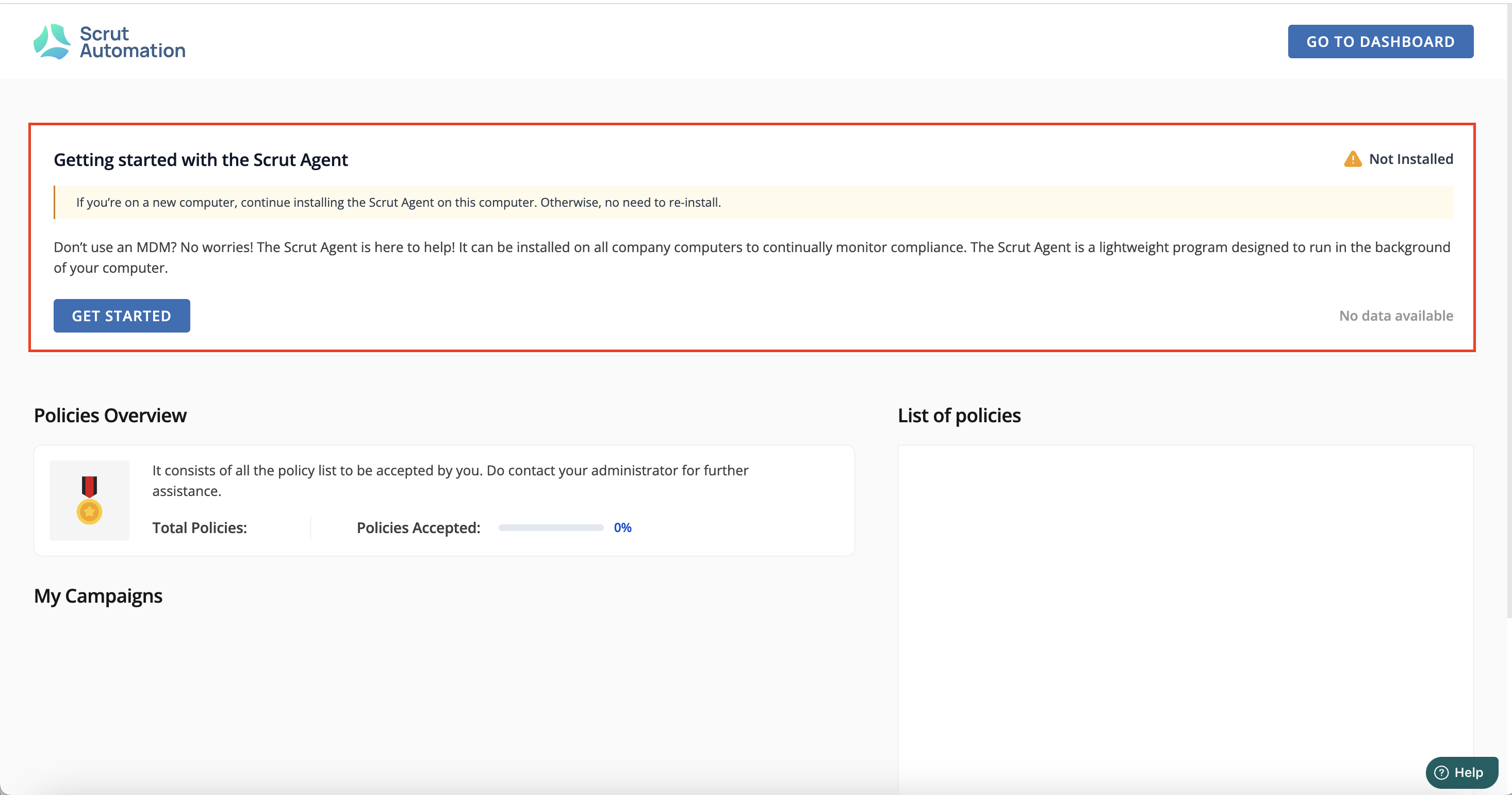1512x795 pixels.
Task: Click the empty List of policies panel
Action: tap(1185, 620)
